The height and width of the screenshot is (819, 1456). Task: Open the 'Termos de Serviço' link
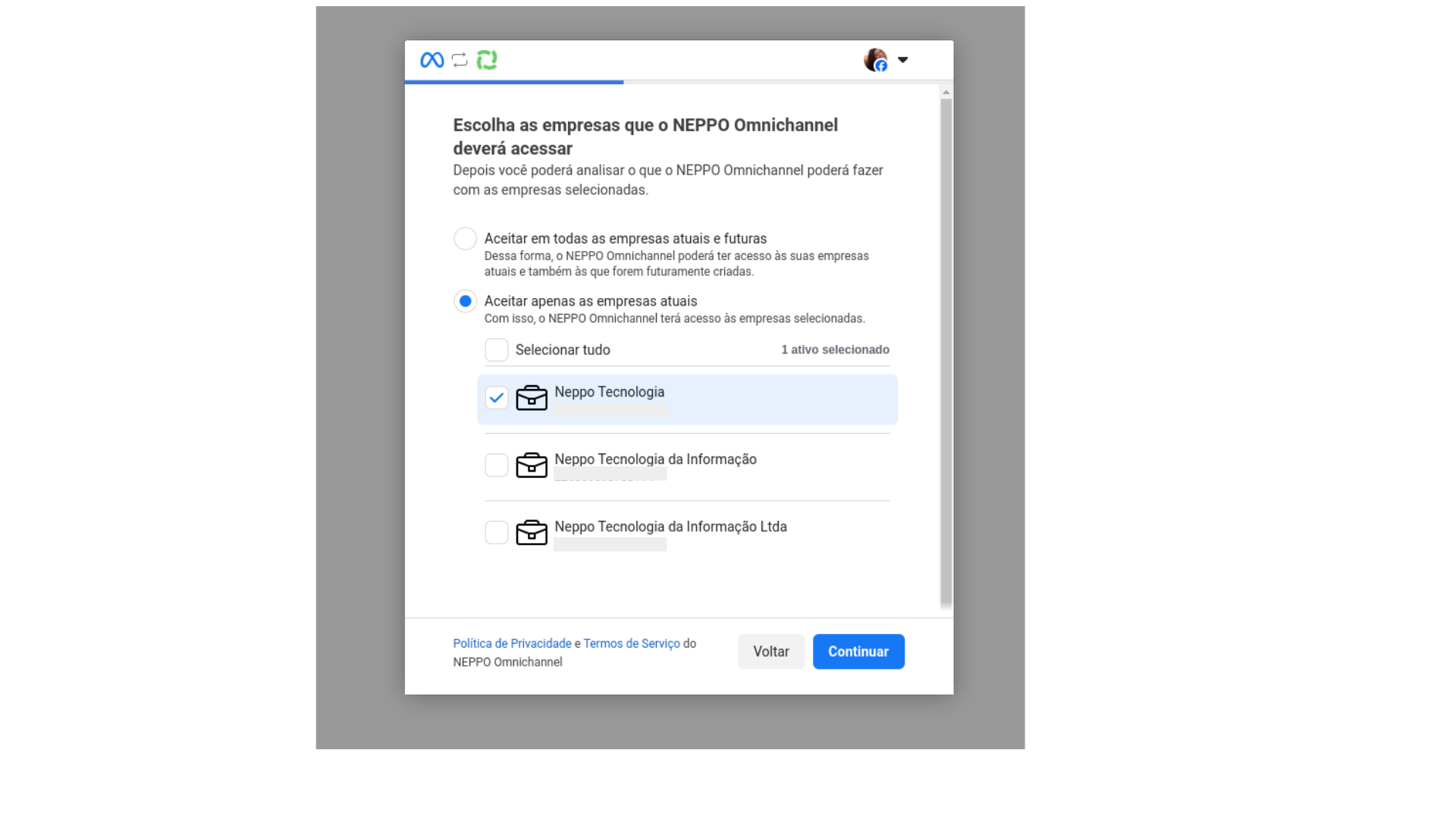click(632, 644)
